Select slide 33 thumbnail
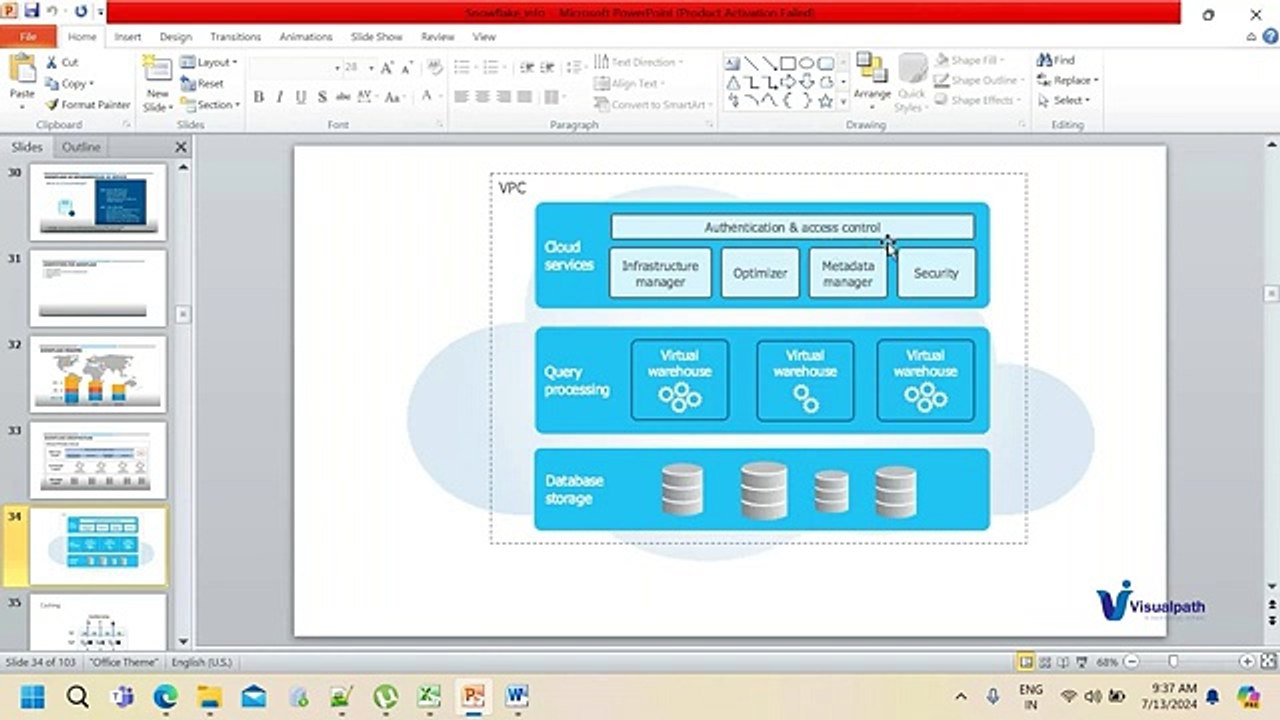 [97, 460]
